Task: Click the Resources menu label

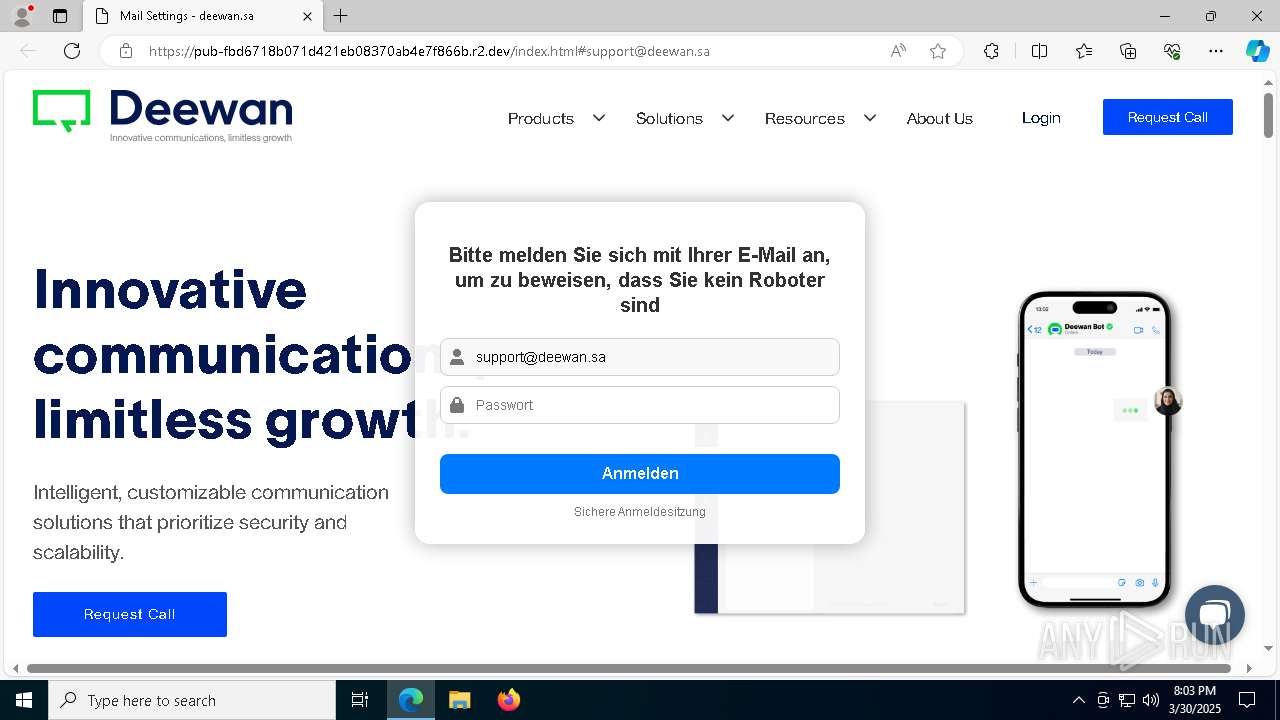Action: pos(805,118)
